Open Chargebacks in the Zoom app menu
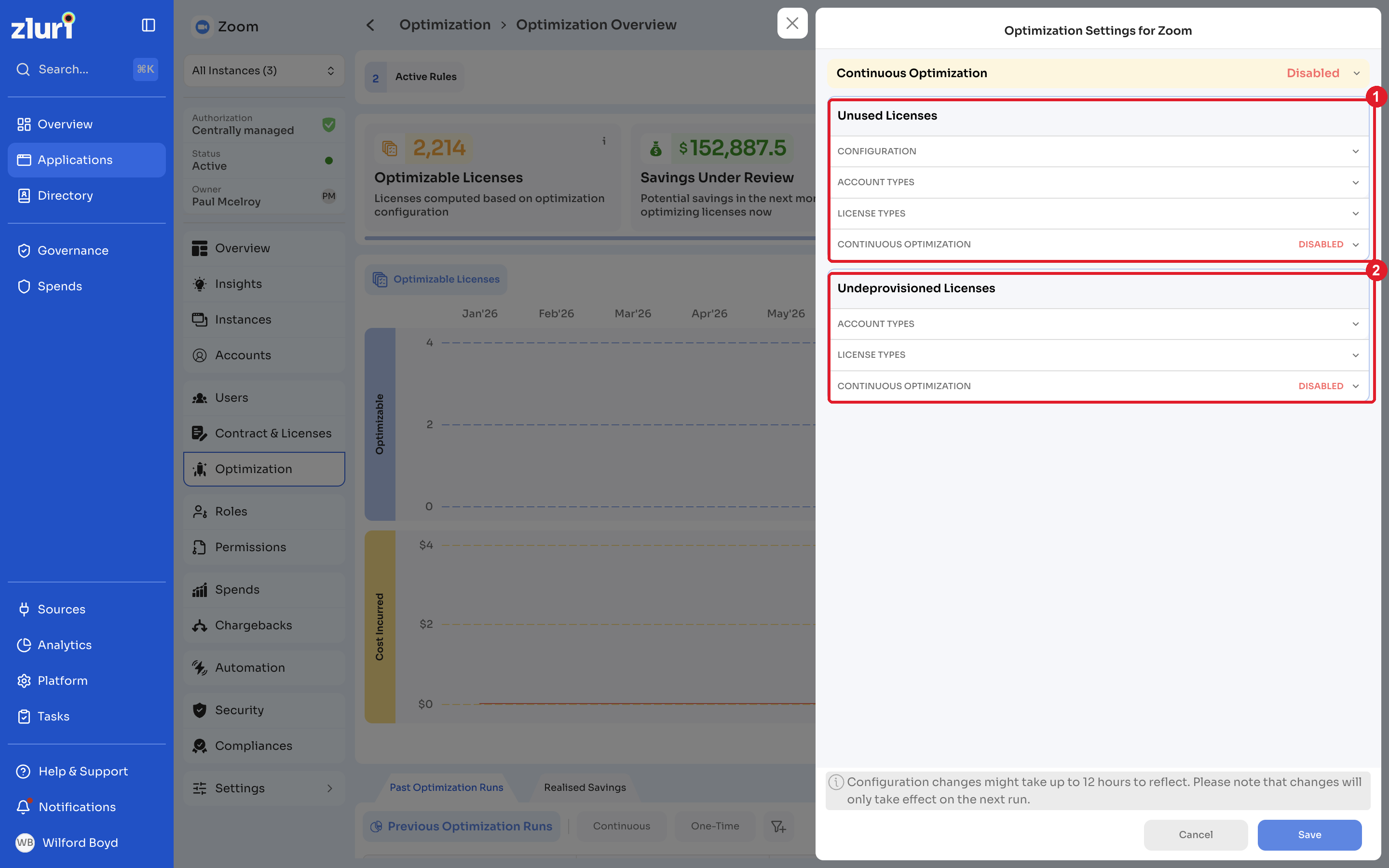 (264, 625)
